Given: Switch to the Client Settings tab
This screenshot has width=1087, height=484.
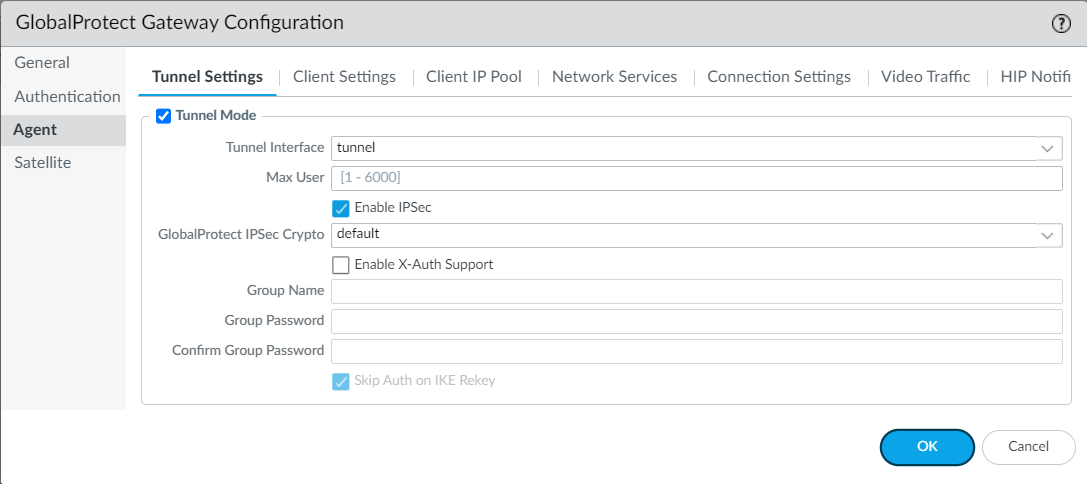Looking at the screenshot, I should click(x=344, y=77).
